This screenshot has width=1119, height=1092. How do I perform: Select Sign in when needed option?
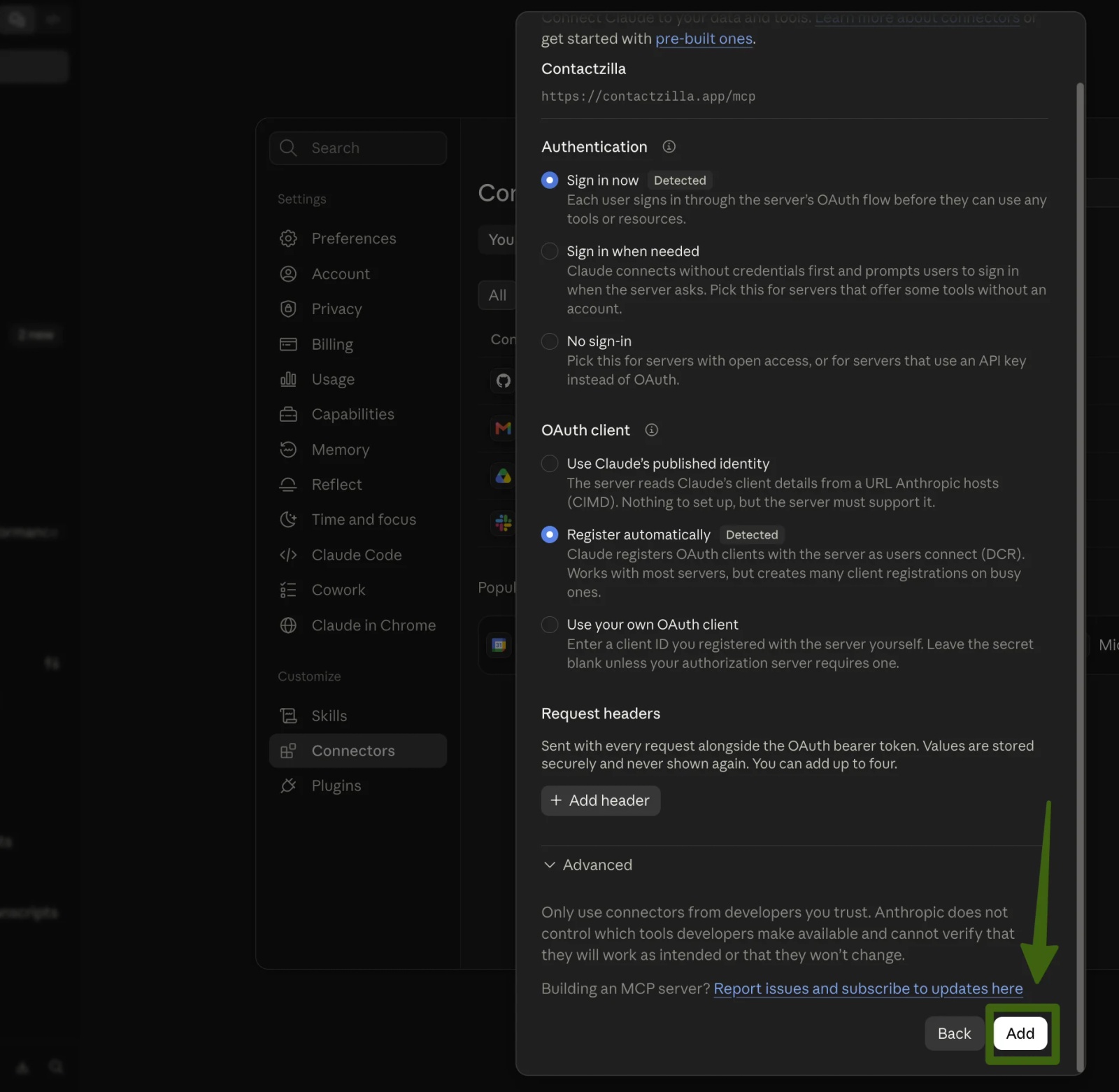click(550, 250)
